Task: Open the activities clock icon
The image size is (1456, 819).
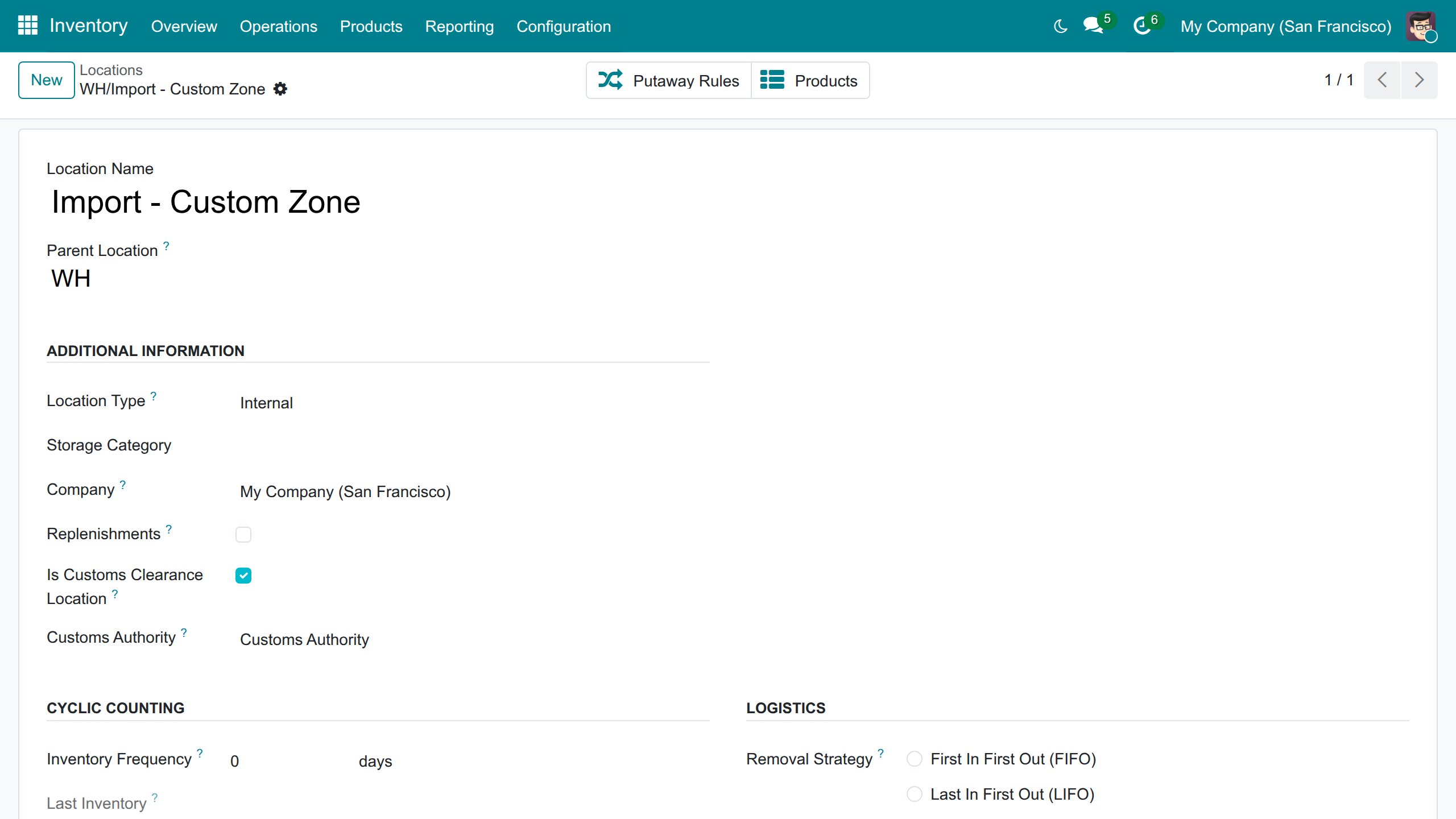Action: (1141, 26)
